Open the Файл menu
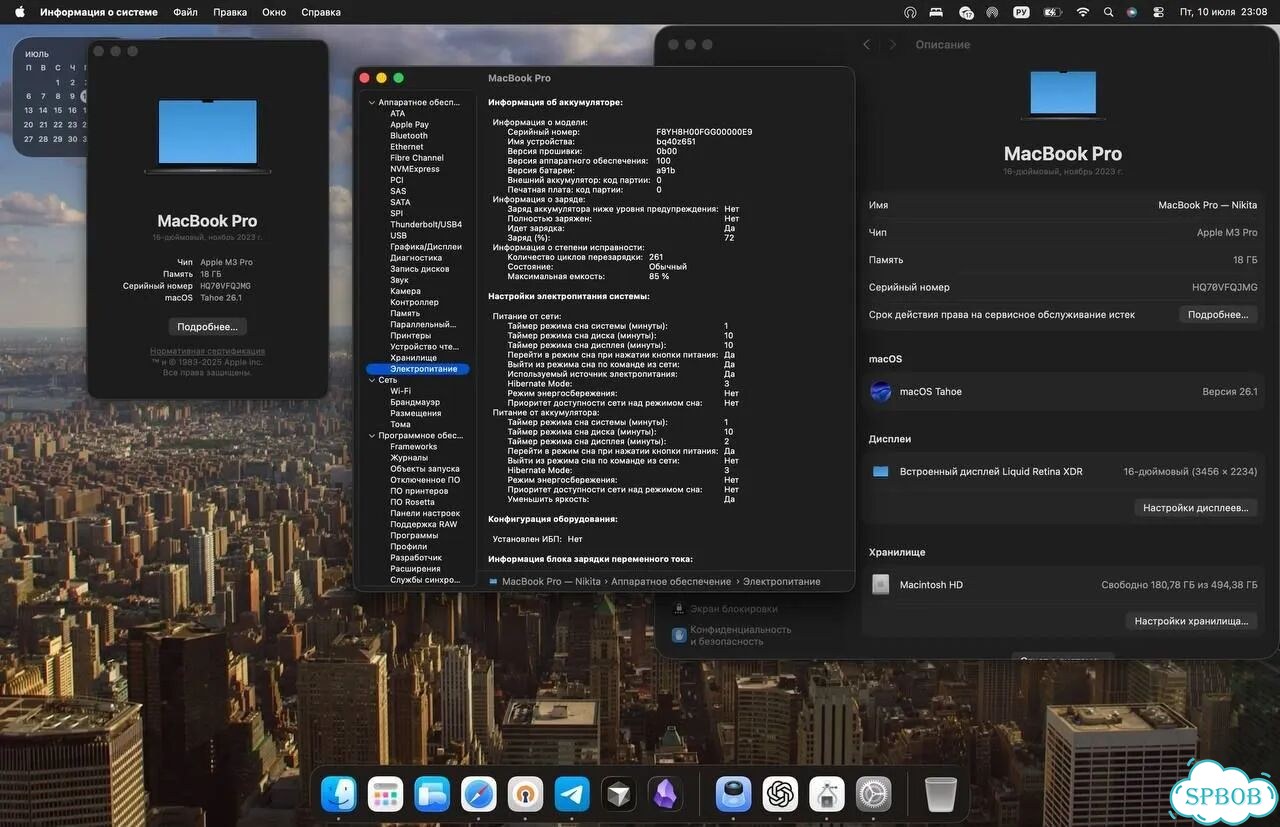 click(185, 12)
